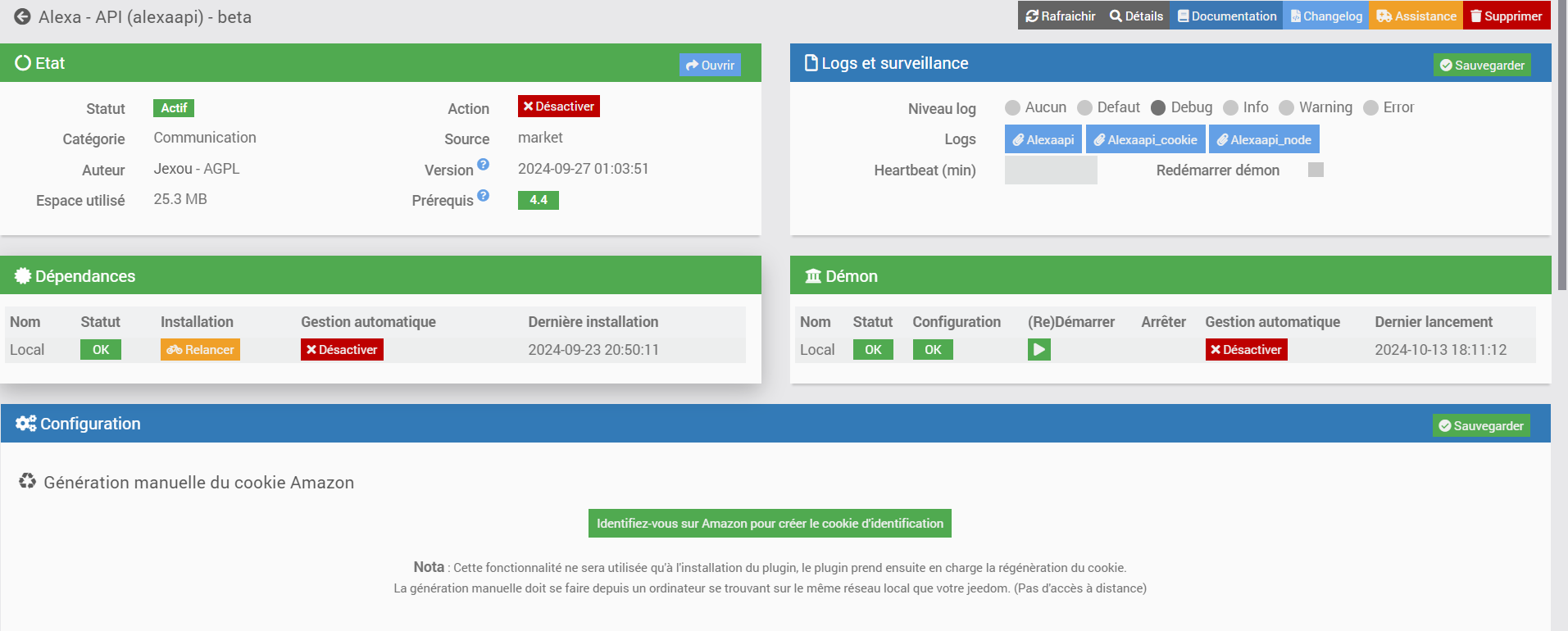Select the Aucun log level
The height and width of the screenshot is (631, 1568).
coord(1013,108)
